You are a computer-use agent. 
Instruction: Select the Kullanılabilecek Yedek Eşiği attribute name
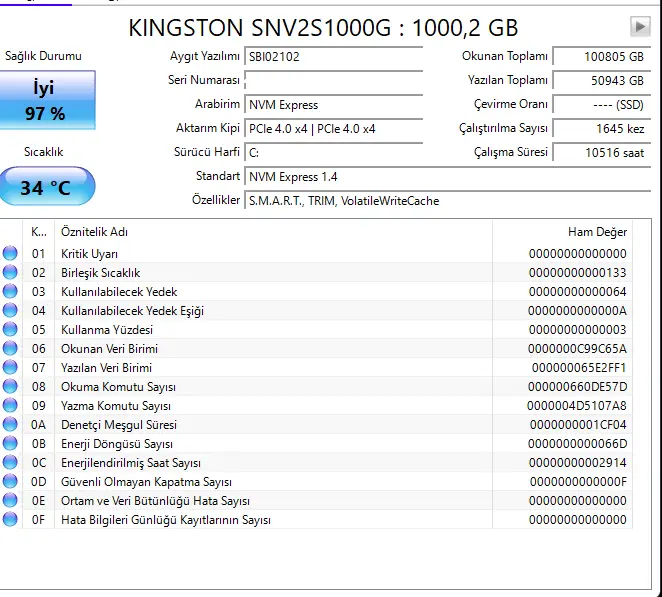click(132, 311)
